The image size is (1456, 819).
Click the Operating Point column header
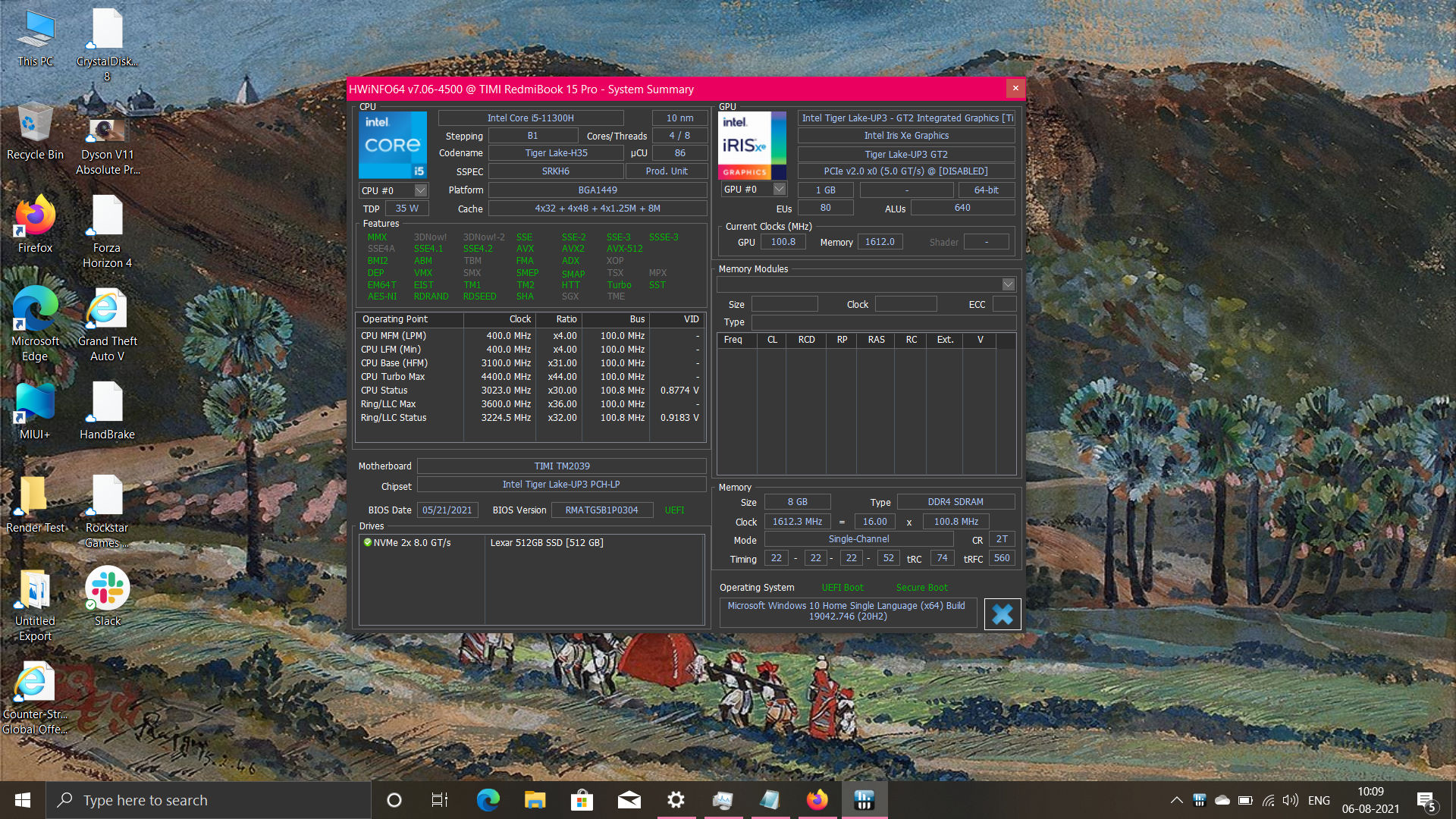[x=409, y=319]
